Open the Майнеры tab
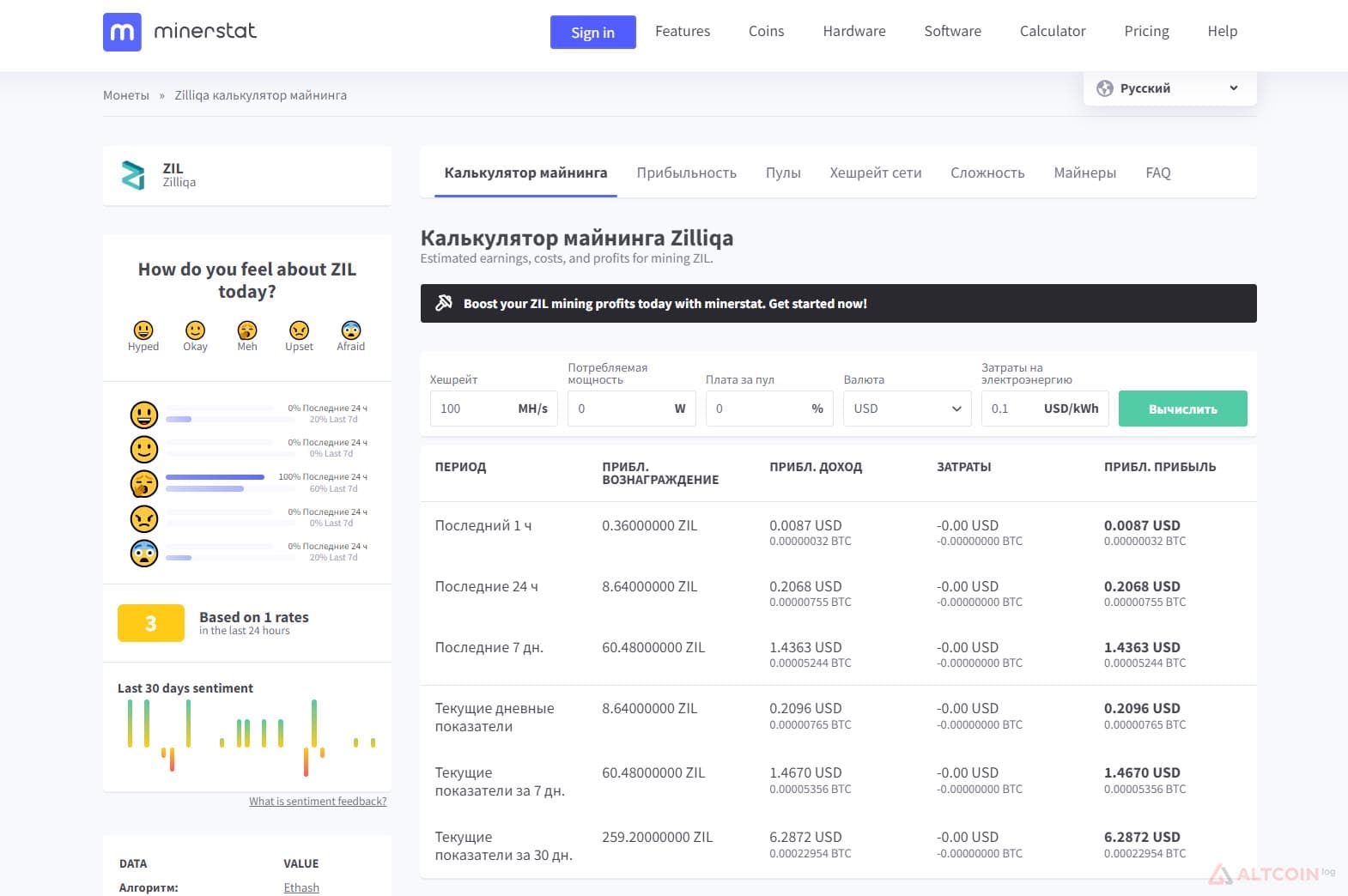Screen dimensions: 1348x896 point(1084,173)
